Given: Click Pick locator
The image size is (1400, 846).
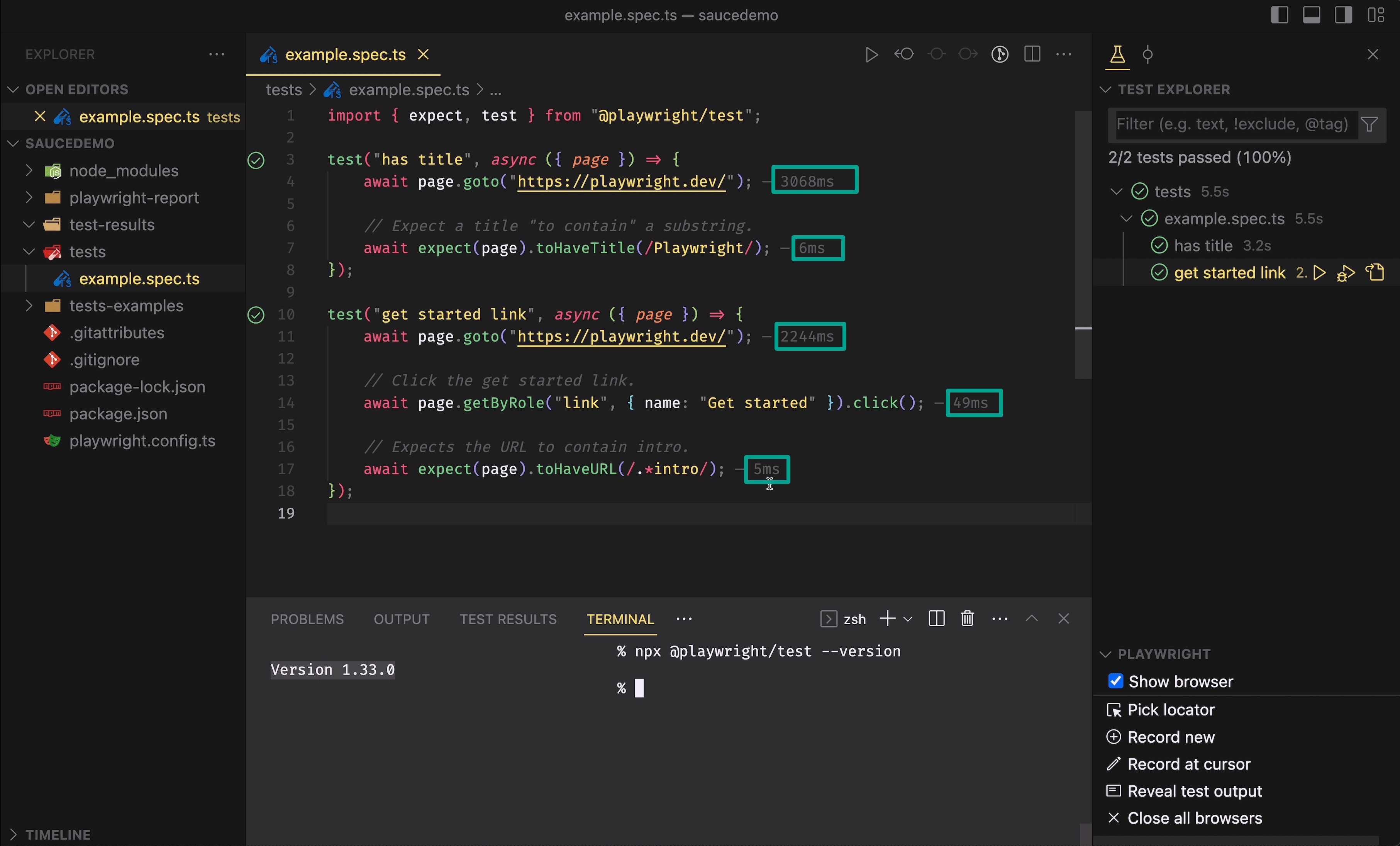Looking at the screenshot, I should pos(1170,710).
